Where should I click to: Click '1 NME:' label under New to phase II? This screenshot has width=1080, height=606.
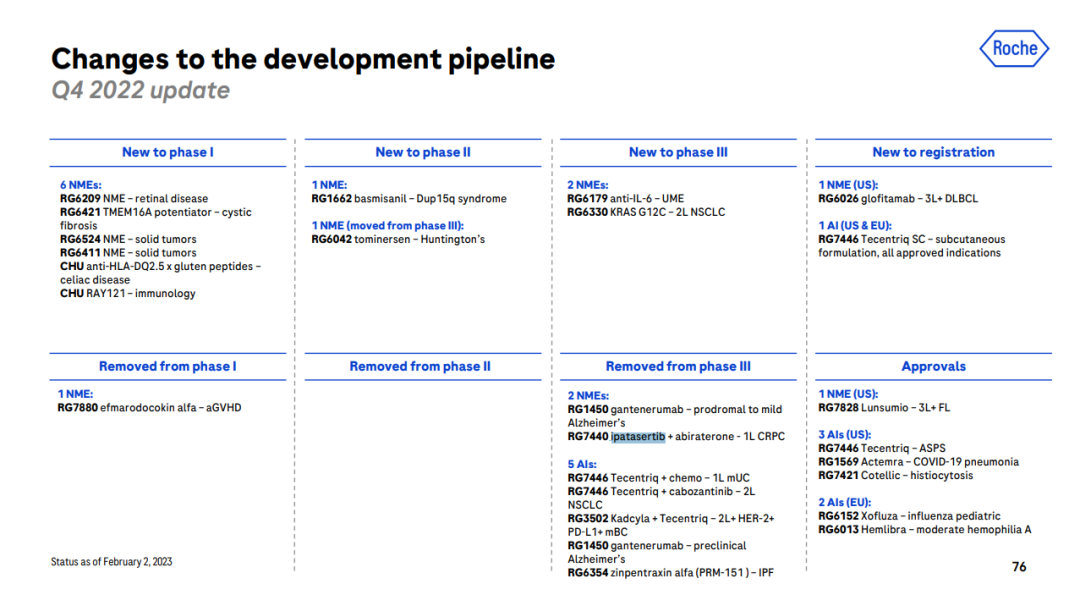(329, 185)
